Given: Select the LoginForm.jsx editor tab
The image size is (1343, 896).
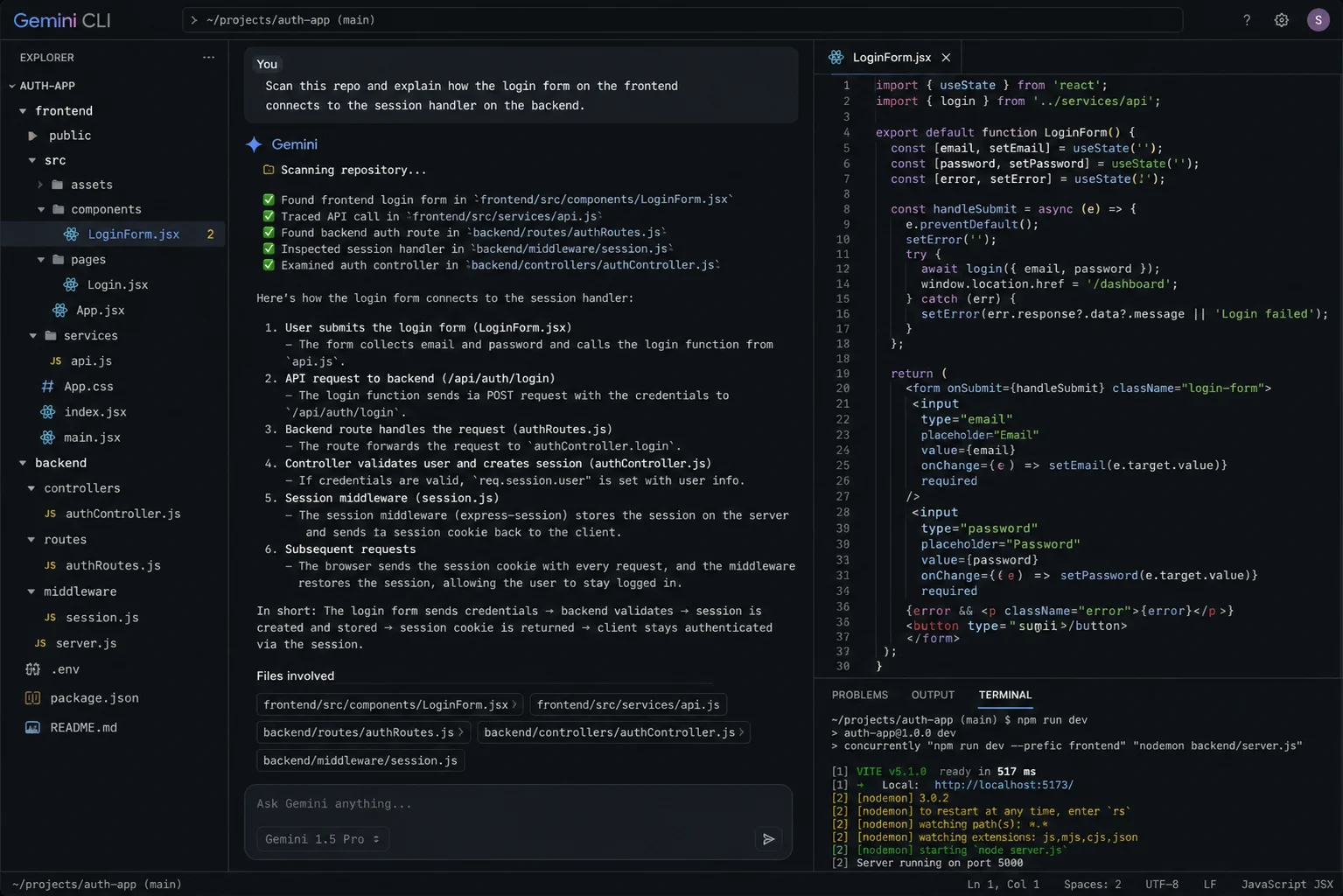Looking at the screenshot, I should point(888,57).
